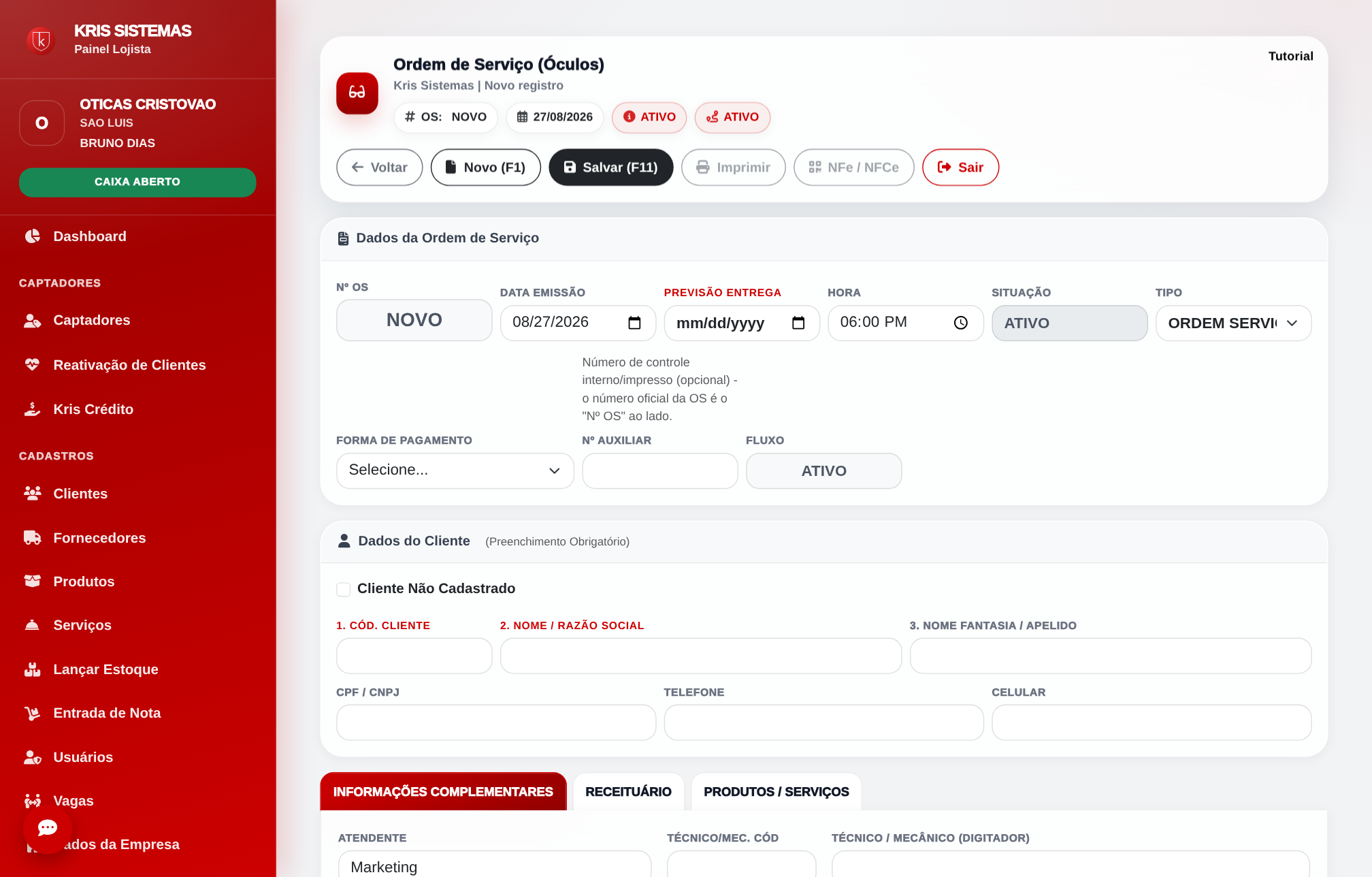Click the Clientes people icon
1372x877 pixels.
pyautogui.click(x=33, y=494)
